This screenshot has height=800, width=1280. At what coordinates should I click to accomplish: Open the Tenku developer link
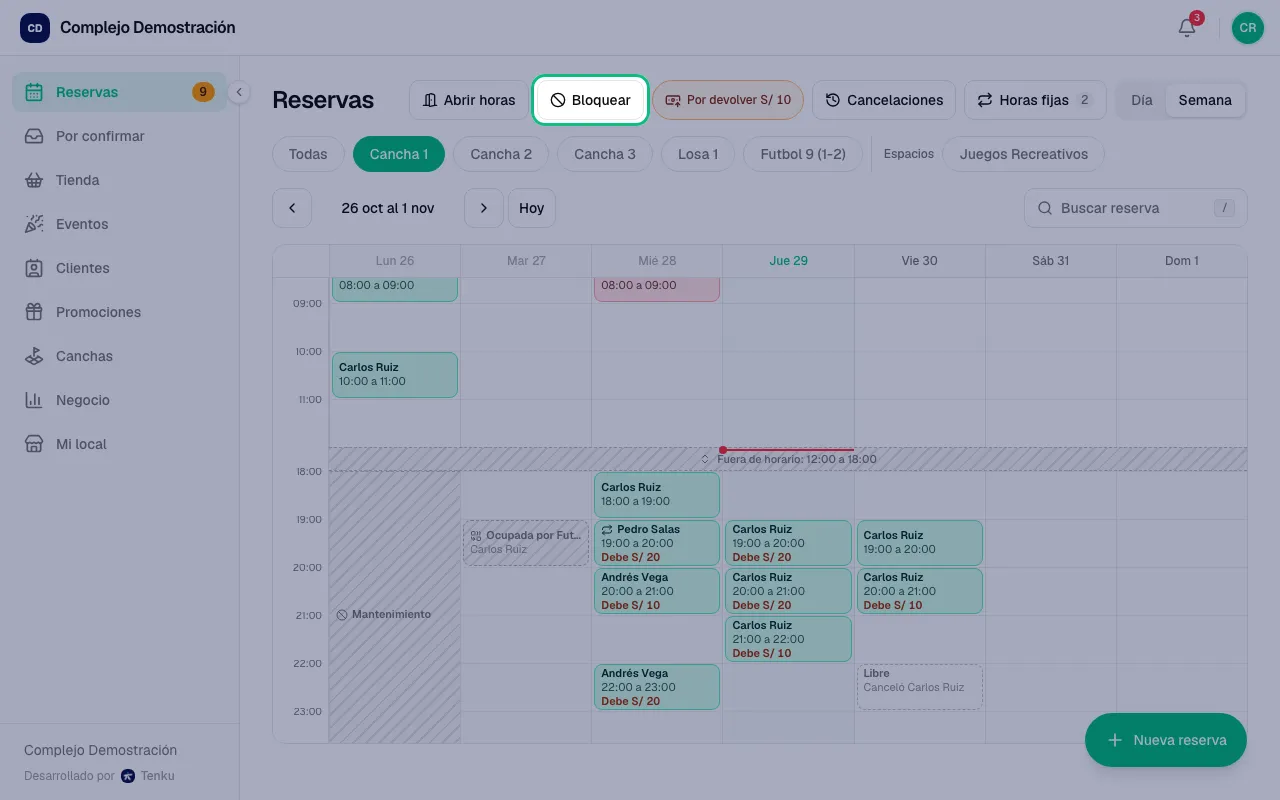(148, 775)
